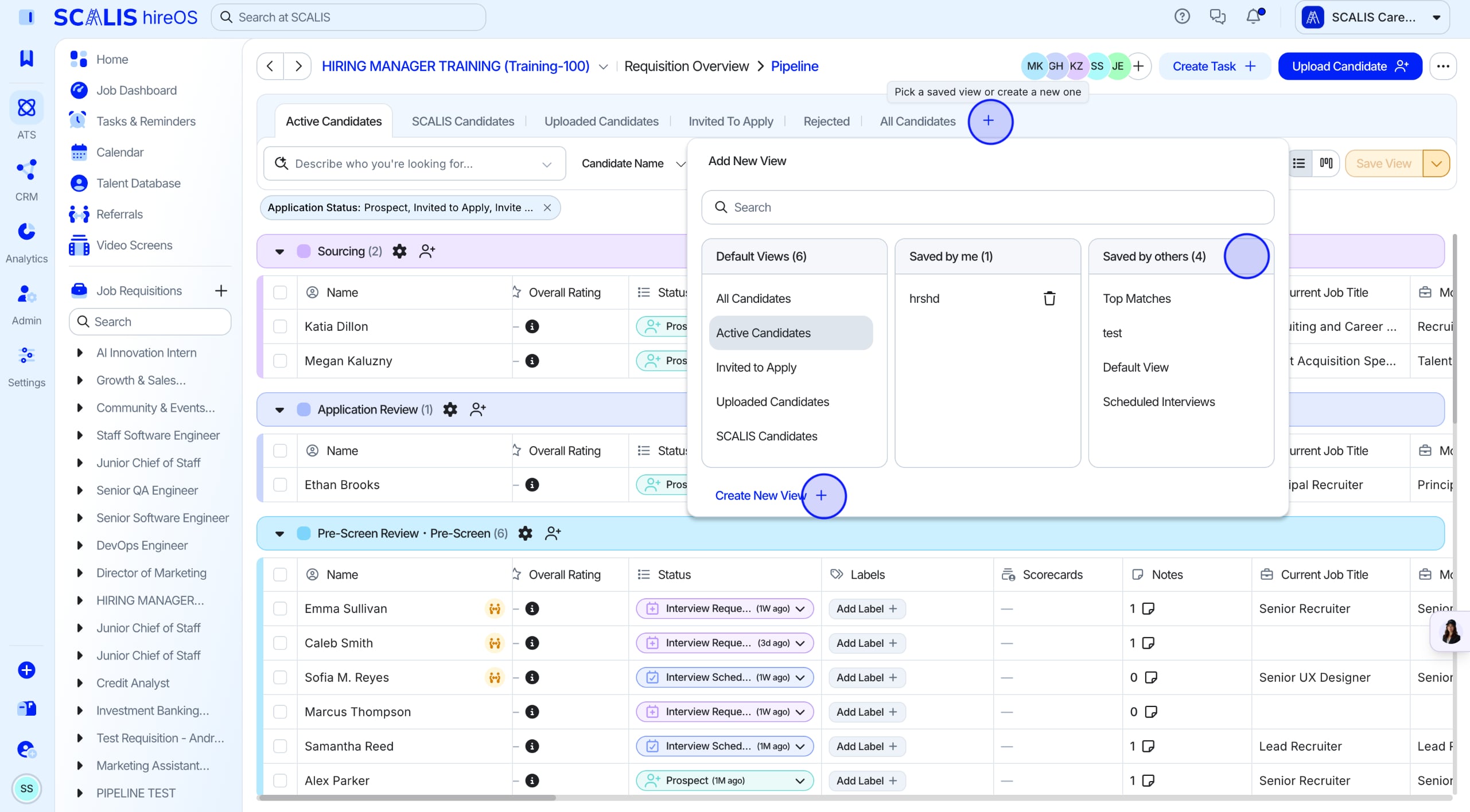Open the ATS module icon
The height and width of the screenshot is (812, 1470).
point(26,108)
